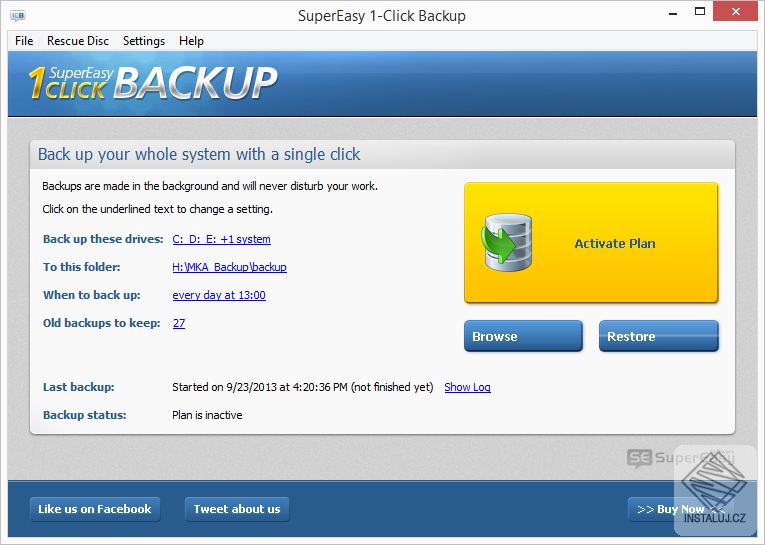The width and height of the screenshot is (765, 545).
Task: Open the File menu
Action: coord(24,41)
